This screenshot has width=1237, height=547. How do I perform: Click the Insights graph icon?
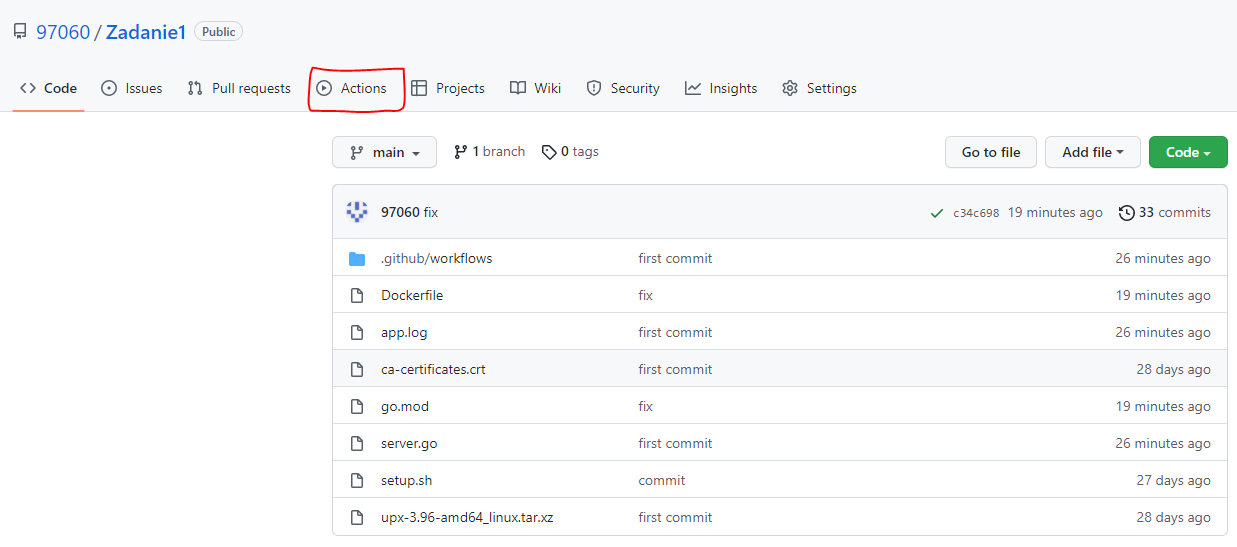[x=693, y=88]
